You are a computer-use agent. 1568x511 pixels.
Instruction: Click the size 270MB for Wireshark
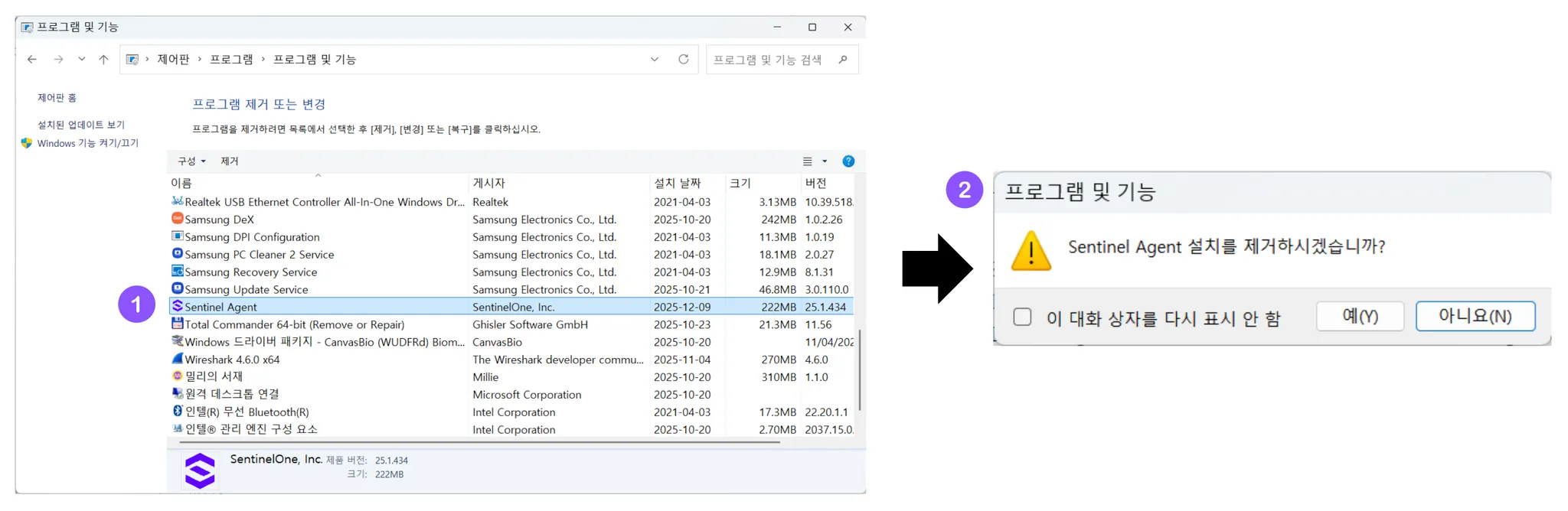(779, 360)
